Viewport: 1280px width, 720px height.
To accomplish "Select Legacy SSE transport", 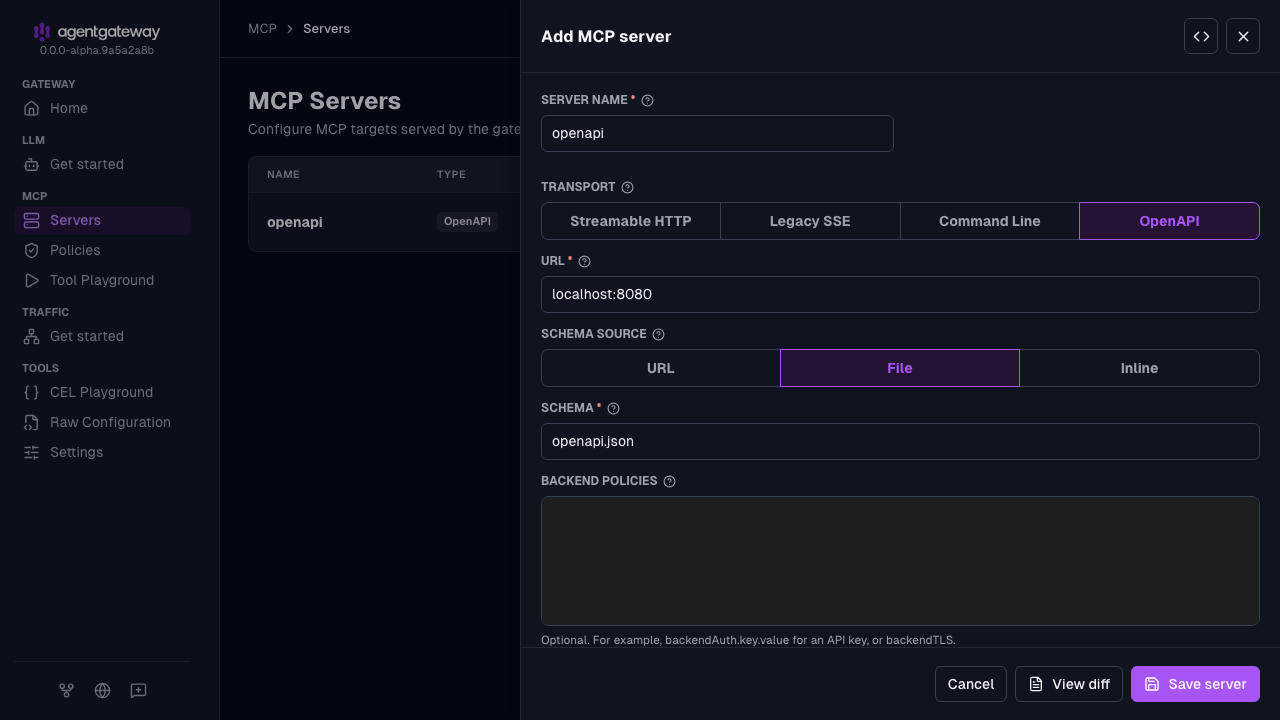I will pos(810,221).
